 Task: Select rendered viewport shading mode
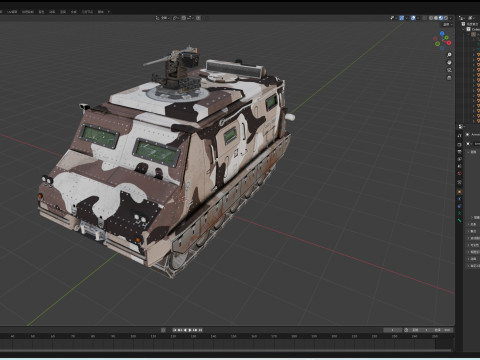tap(446, 18)
